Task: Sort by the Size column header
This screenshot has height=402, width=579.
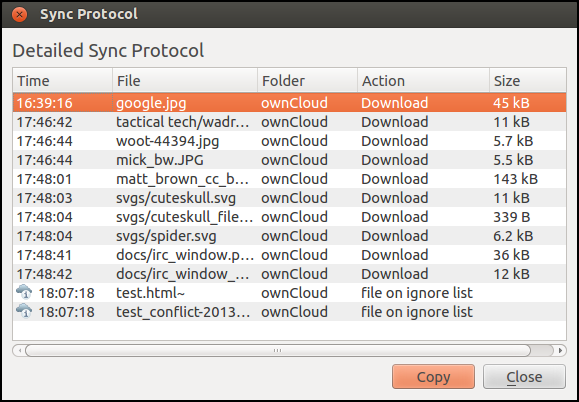Action: pos(528,80)
